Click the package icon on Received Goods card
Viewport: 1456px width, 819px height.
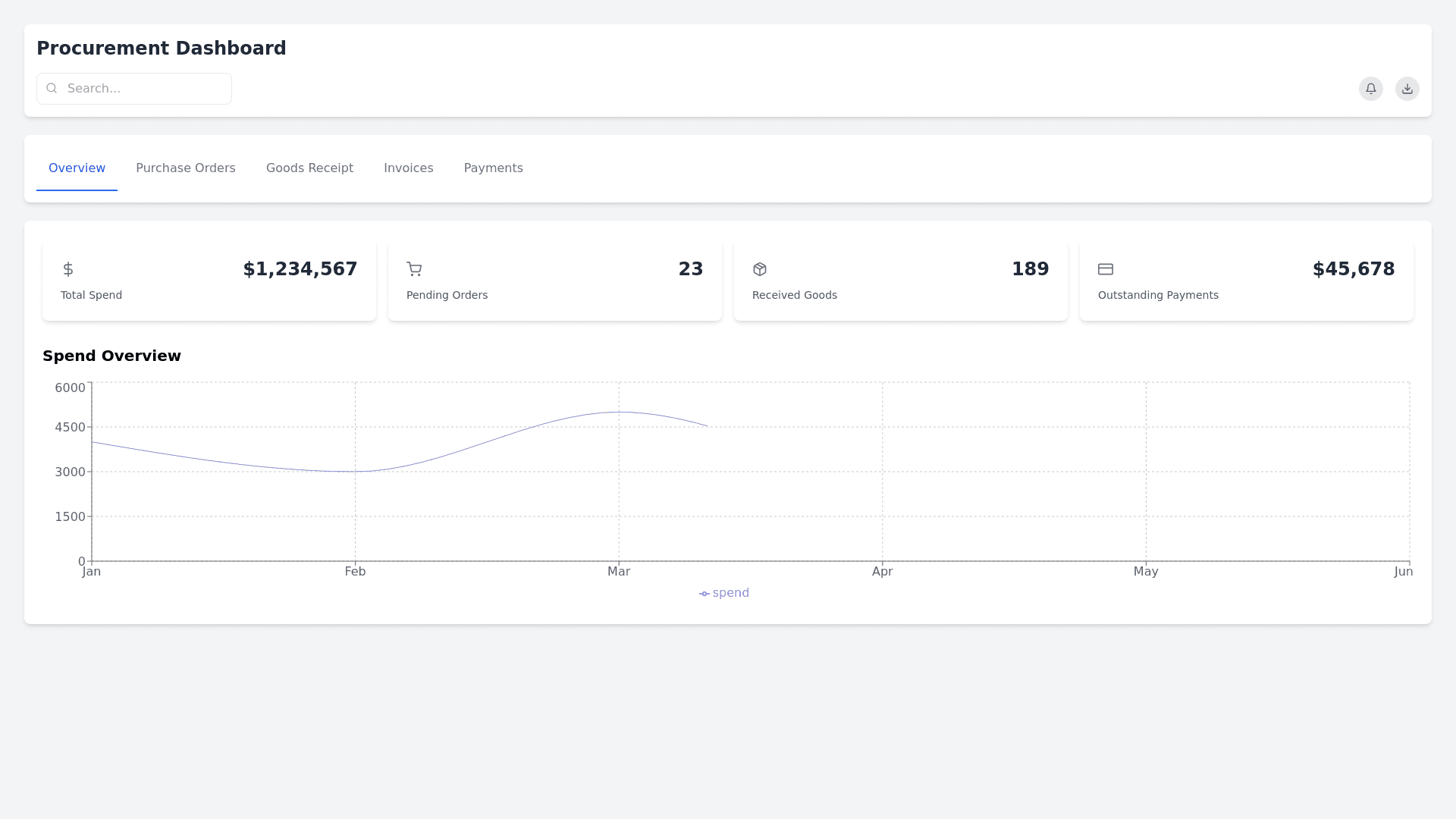click(760, 269)
